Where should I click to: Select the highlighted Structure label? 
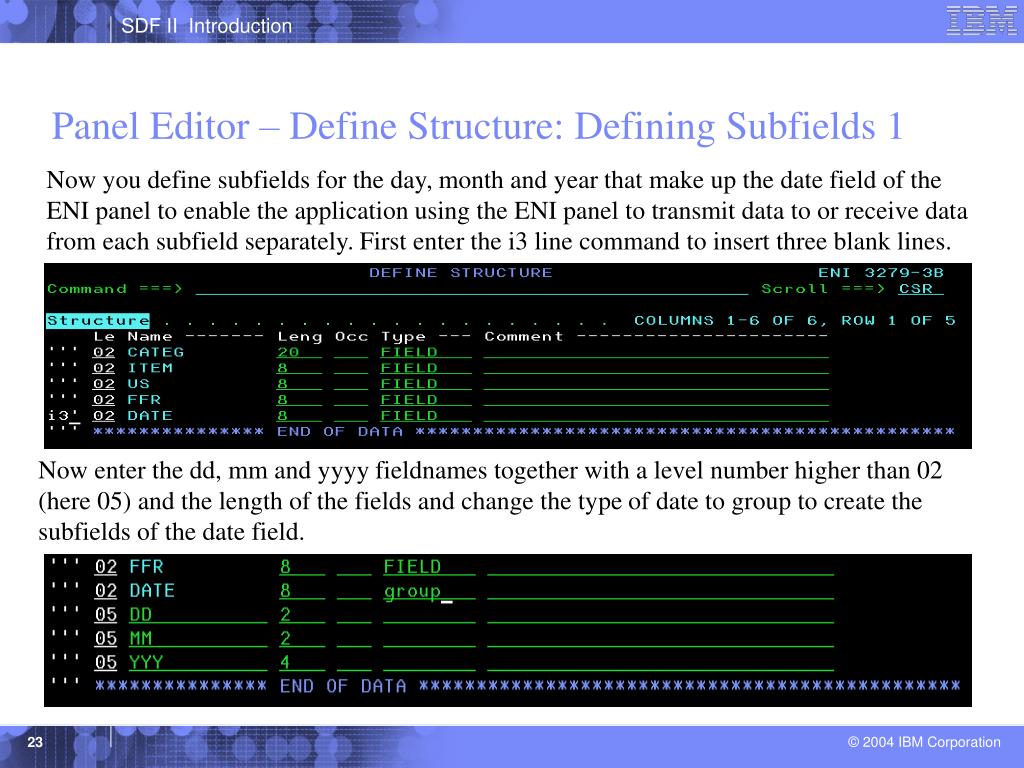click(x=98, y=321)
